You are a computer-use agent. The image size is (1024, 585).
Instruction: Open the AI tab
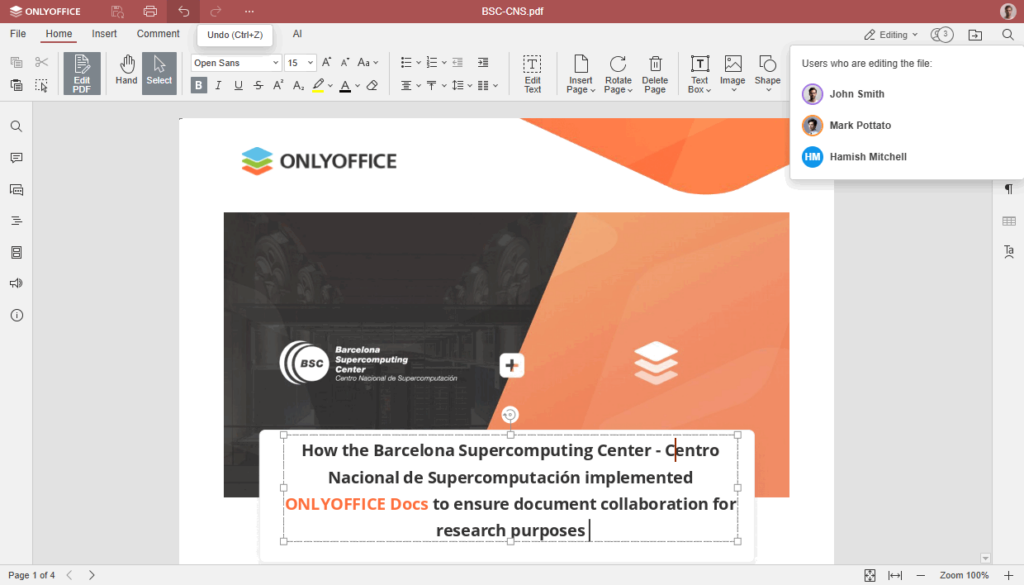(x=297, y=33)
